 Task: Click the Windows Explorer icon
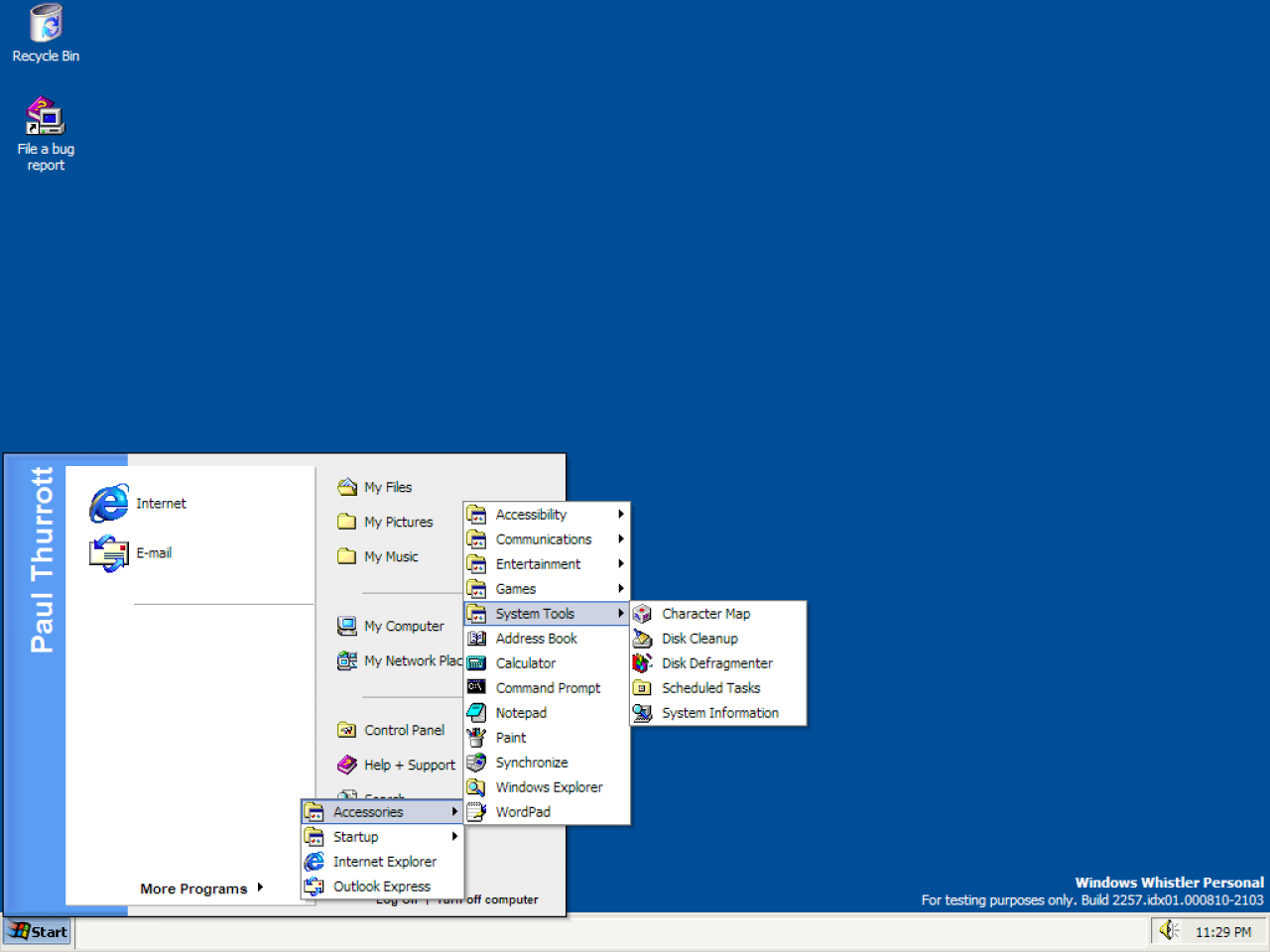[476, 787]
